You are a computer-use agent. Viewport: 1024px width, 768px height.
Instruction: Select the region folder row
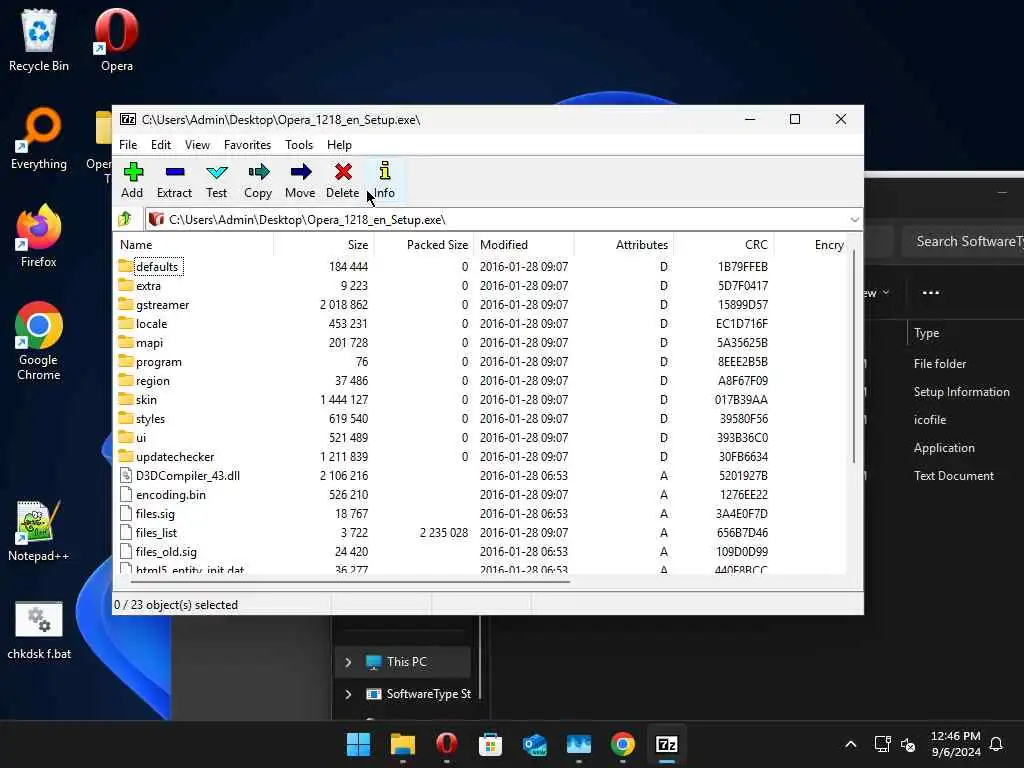[480, 380]
